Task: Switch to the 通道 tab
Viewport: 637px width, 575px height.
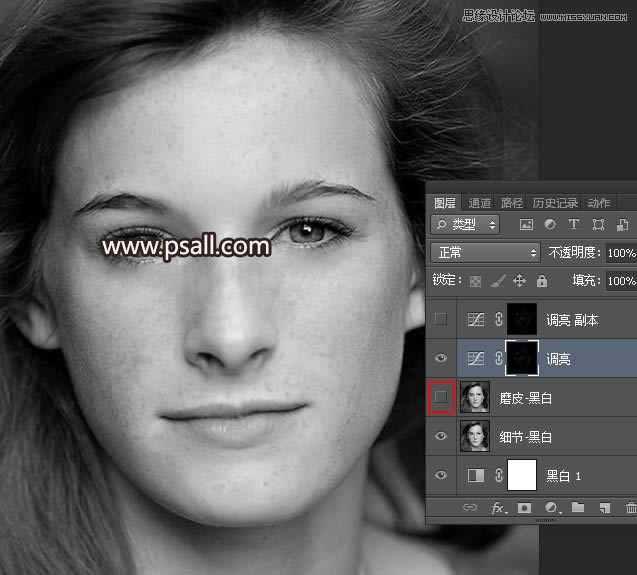Action: (x=480, y=202)
